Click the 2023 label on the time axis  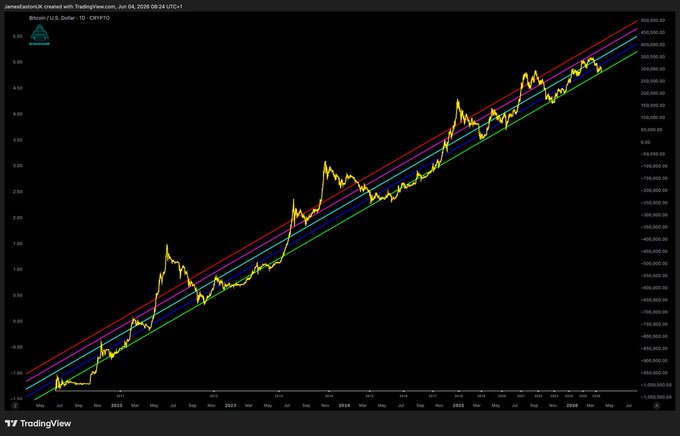[x=230, y=406]
